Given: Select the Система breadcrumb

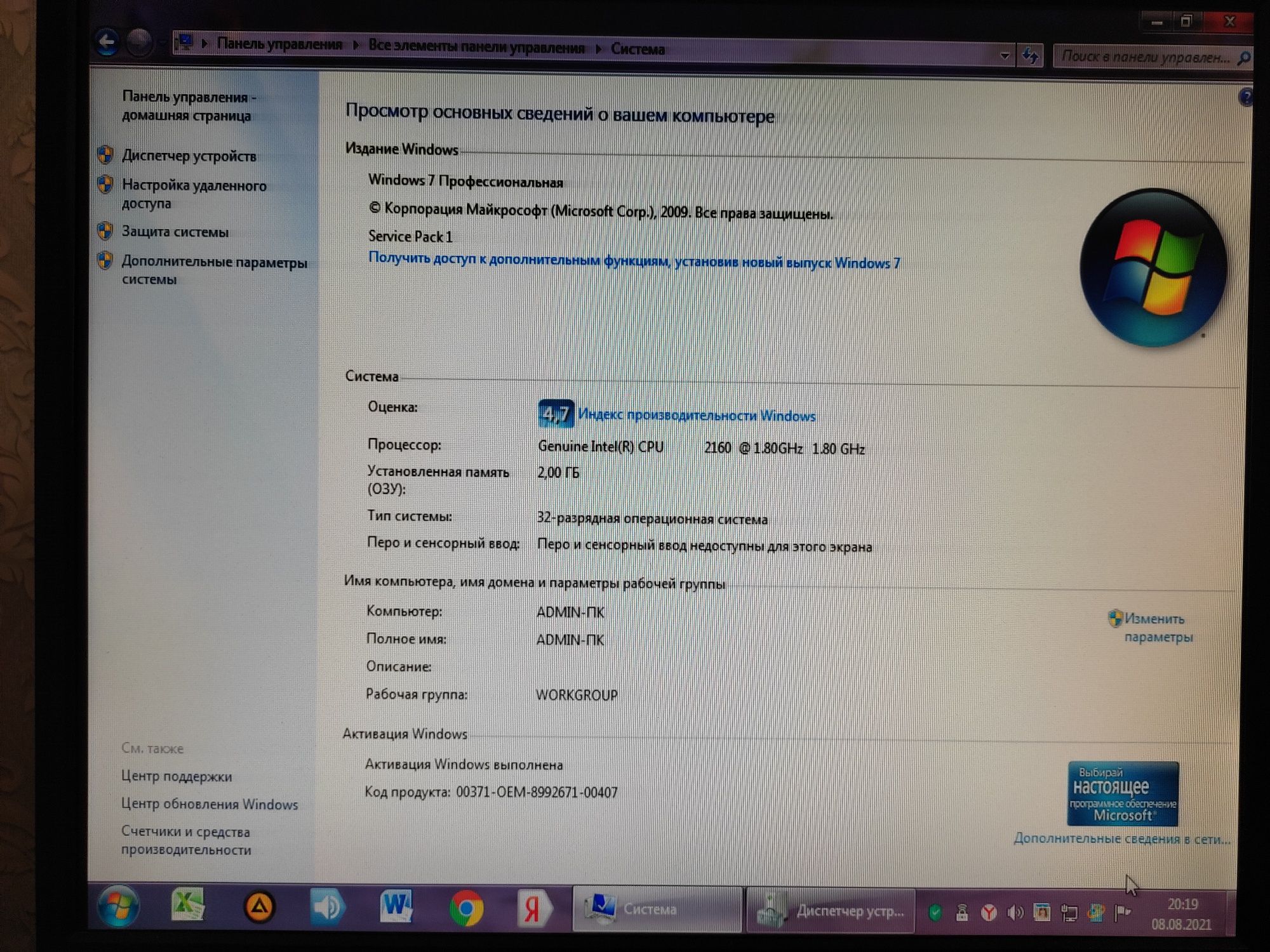Looking at the screenshot, I should click(638, 49).
